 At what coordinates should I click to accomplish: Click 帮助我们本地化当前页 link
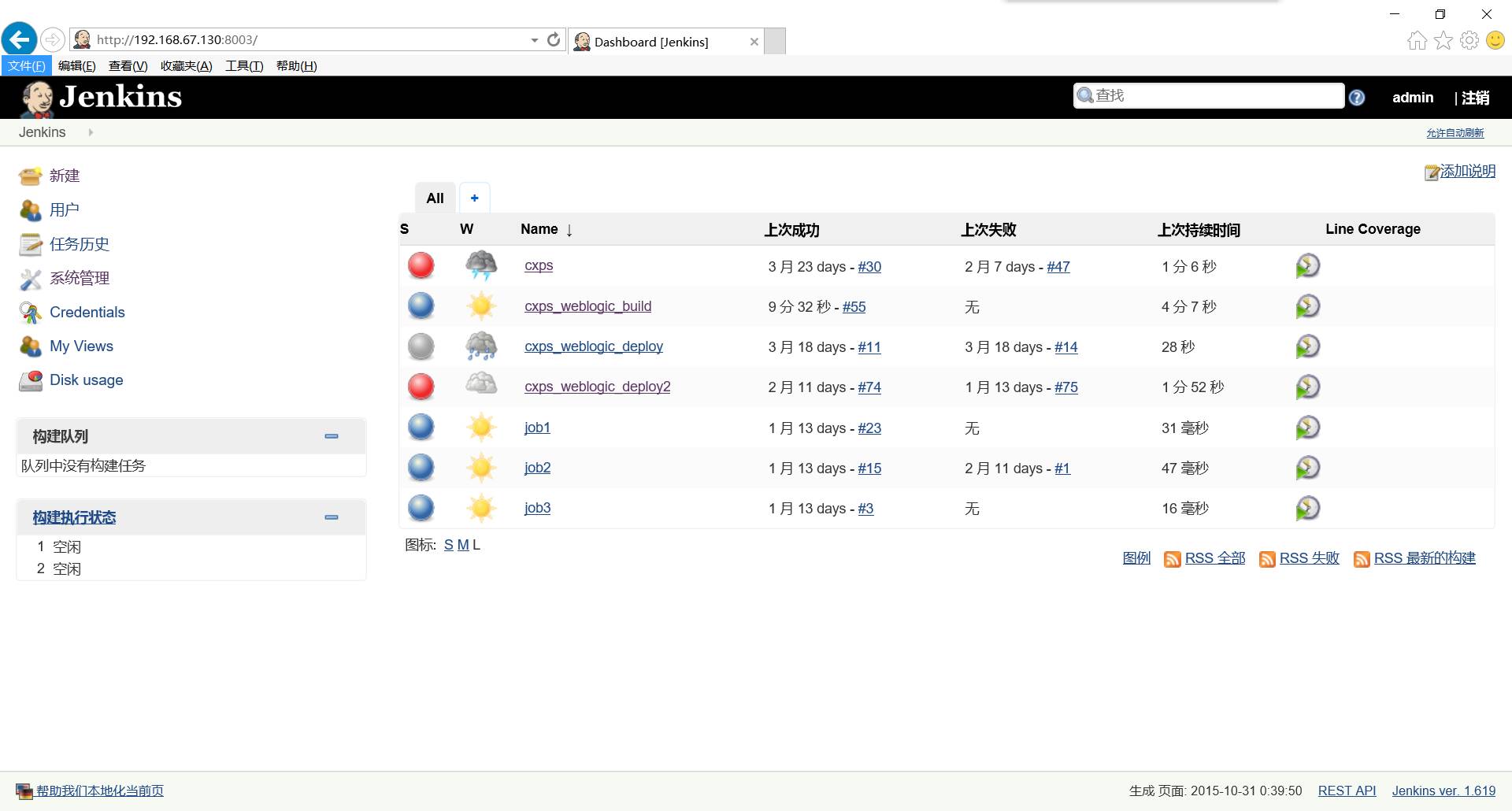tap(100, 791)
